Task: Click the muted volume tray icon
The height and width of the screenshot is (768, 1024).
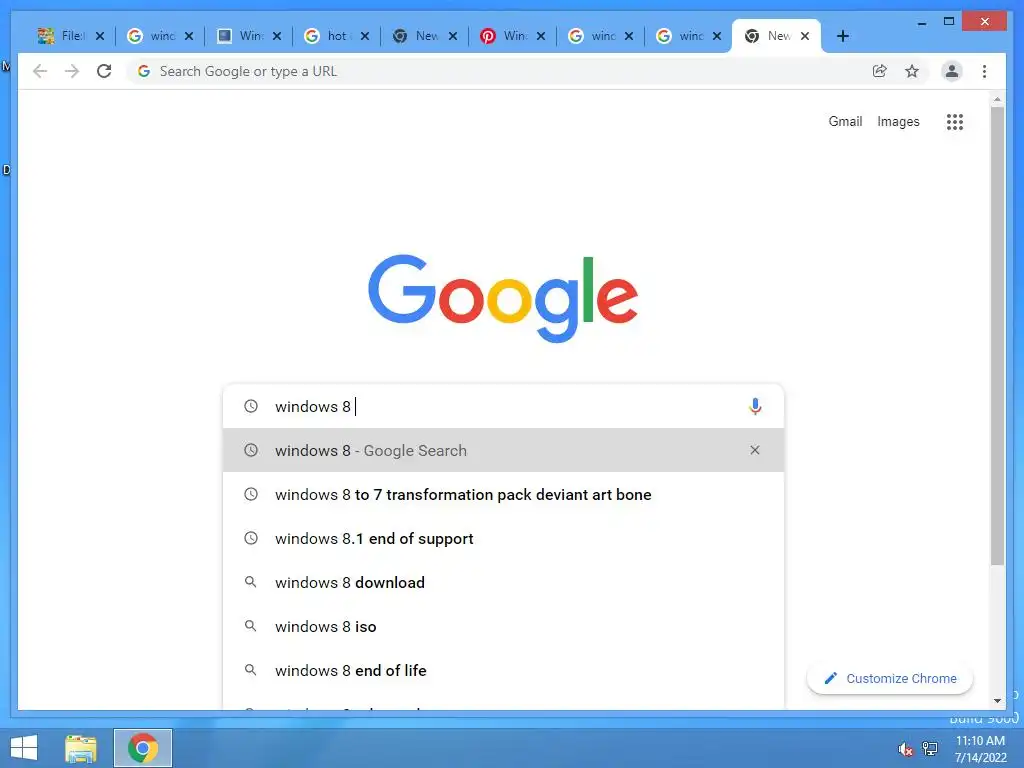Action: click(905, 748)
